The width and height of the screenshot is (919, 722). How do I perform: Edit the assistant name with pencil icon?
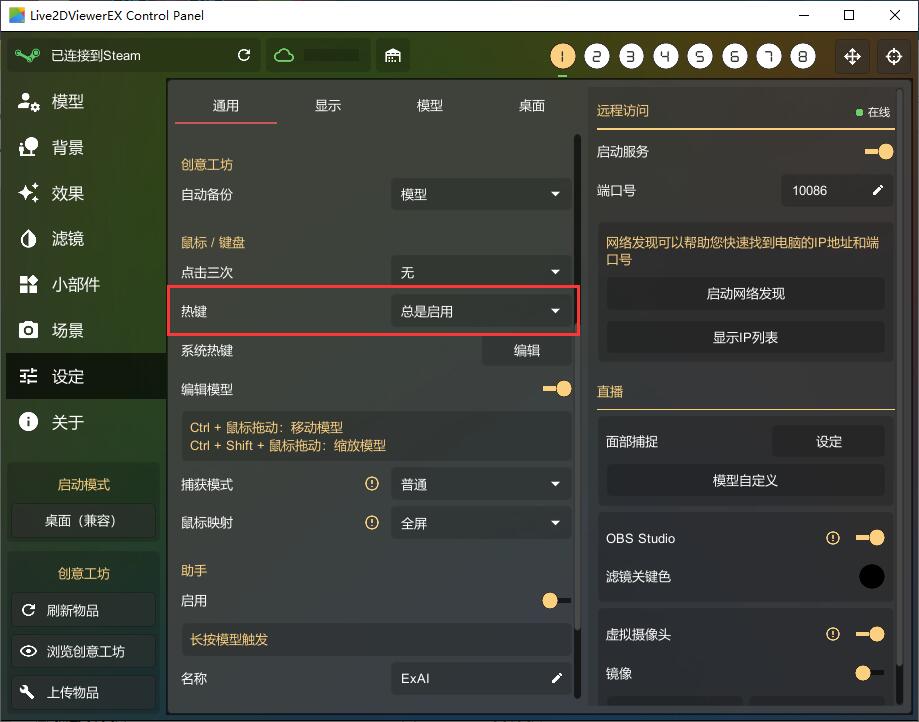[x=557, y=678]
